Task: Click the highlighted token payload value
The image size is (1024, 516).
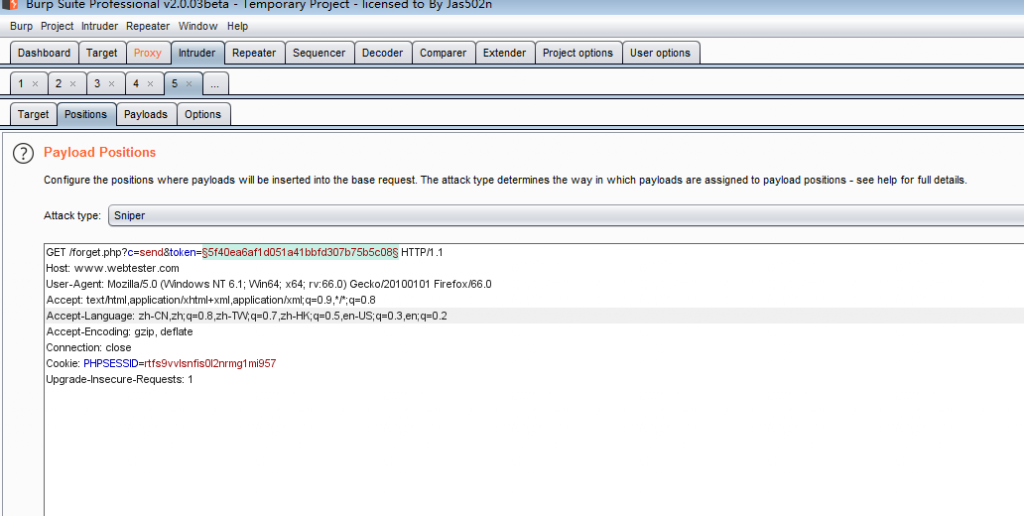Action: click(x=300, y=253)
